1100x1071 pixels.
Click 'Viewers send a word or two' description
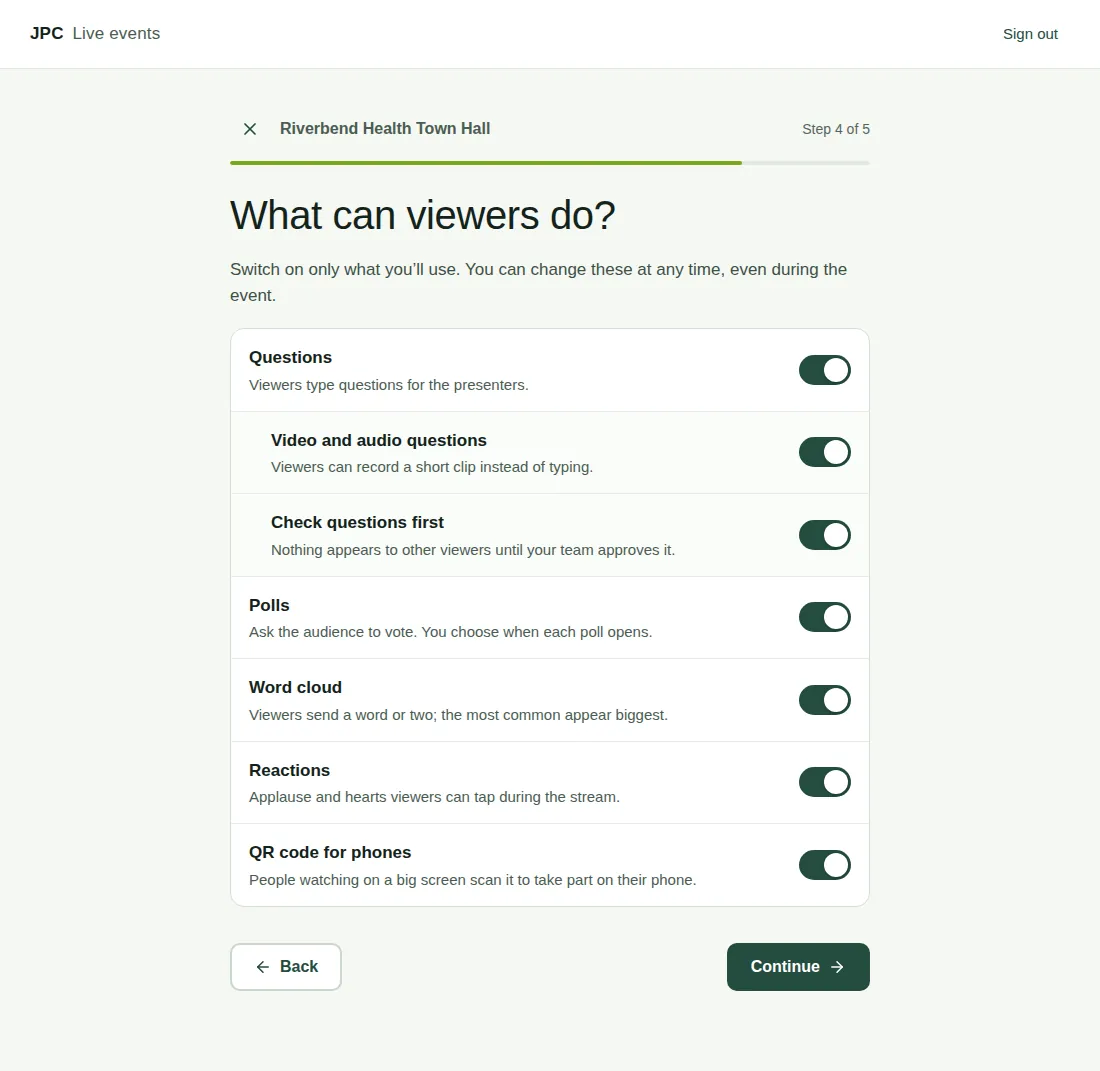click(458, 715)
